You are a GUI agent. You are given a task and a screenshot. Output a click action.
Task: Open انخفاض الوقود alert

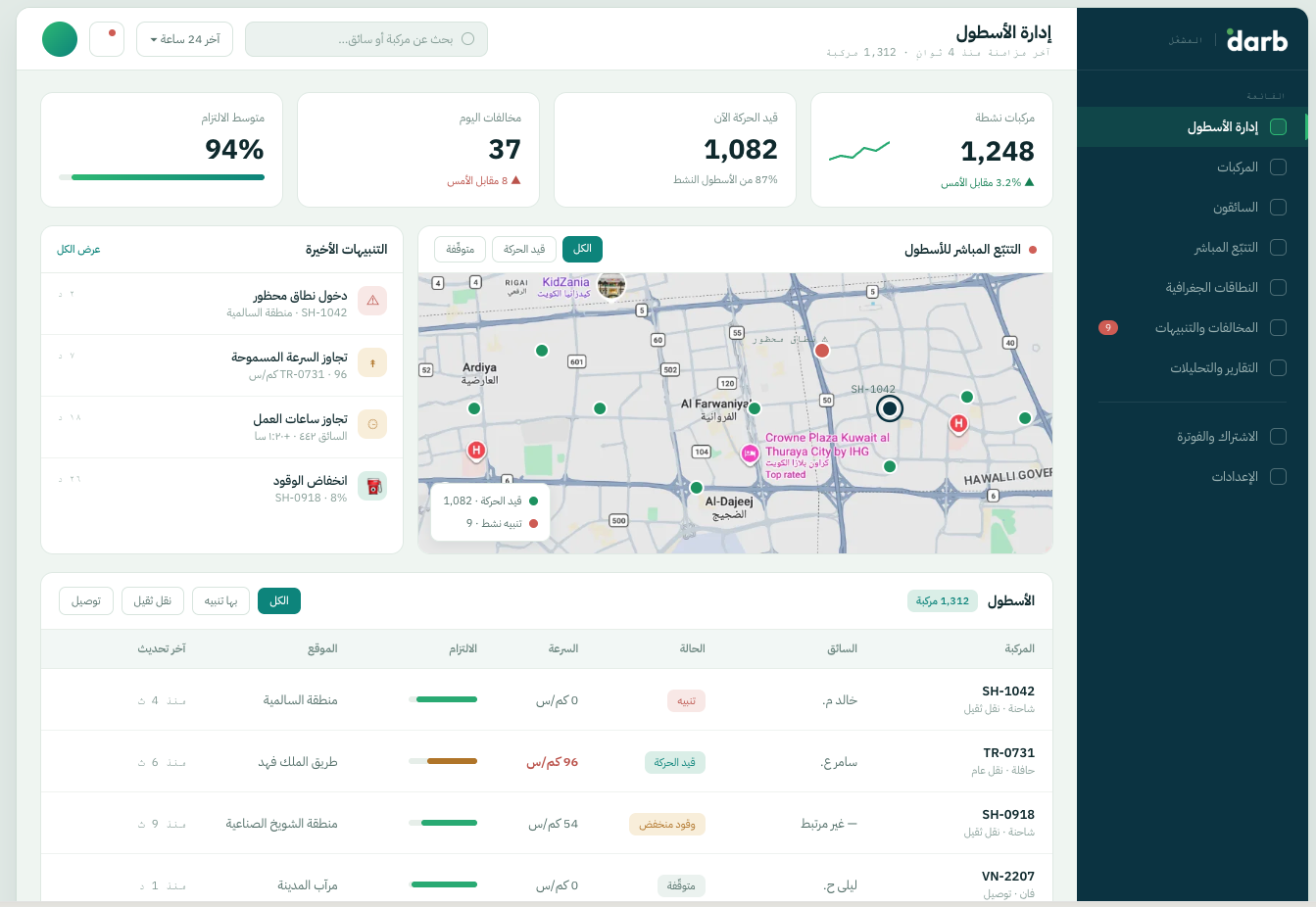pos(221,489)
